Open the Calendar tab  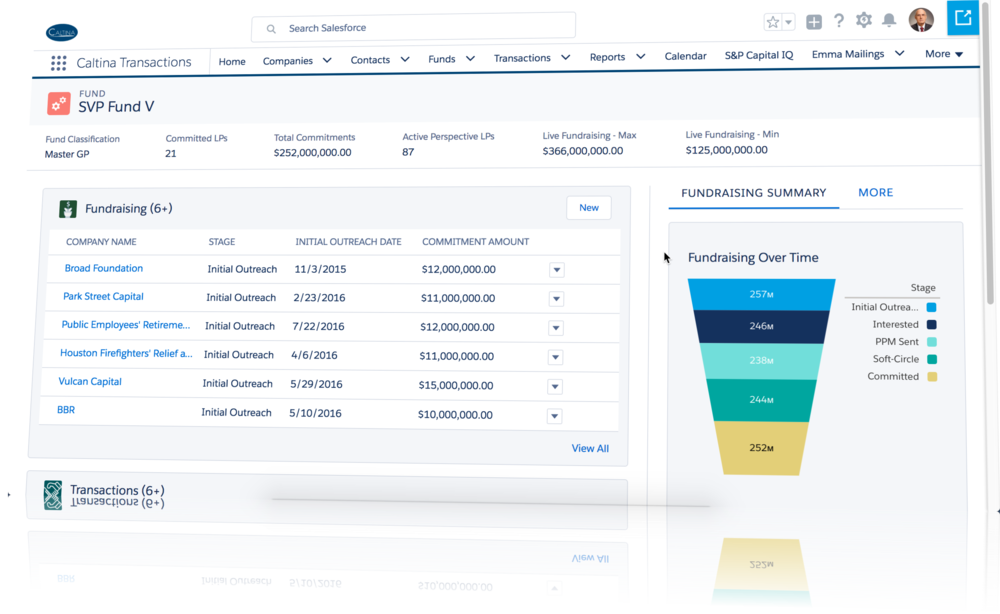pos(686,56)
